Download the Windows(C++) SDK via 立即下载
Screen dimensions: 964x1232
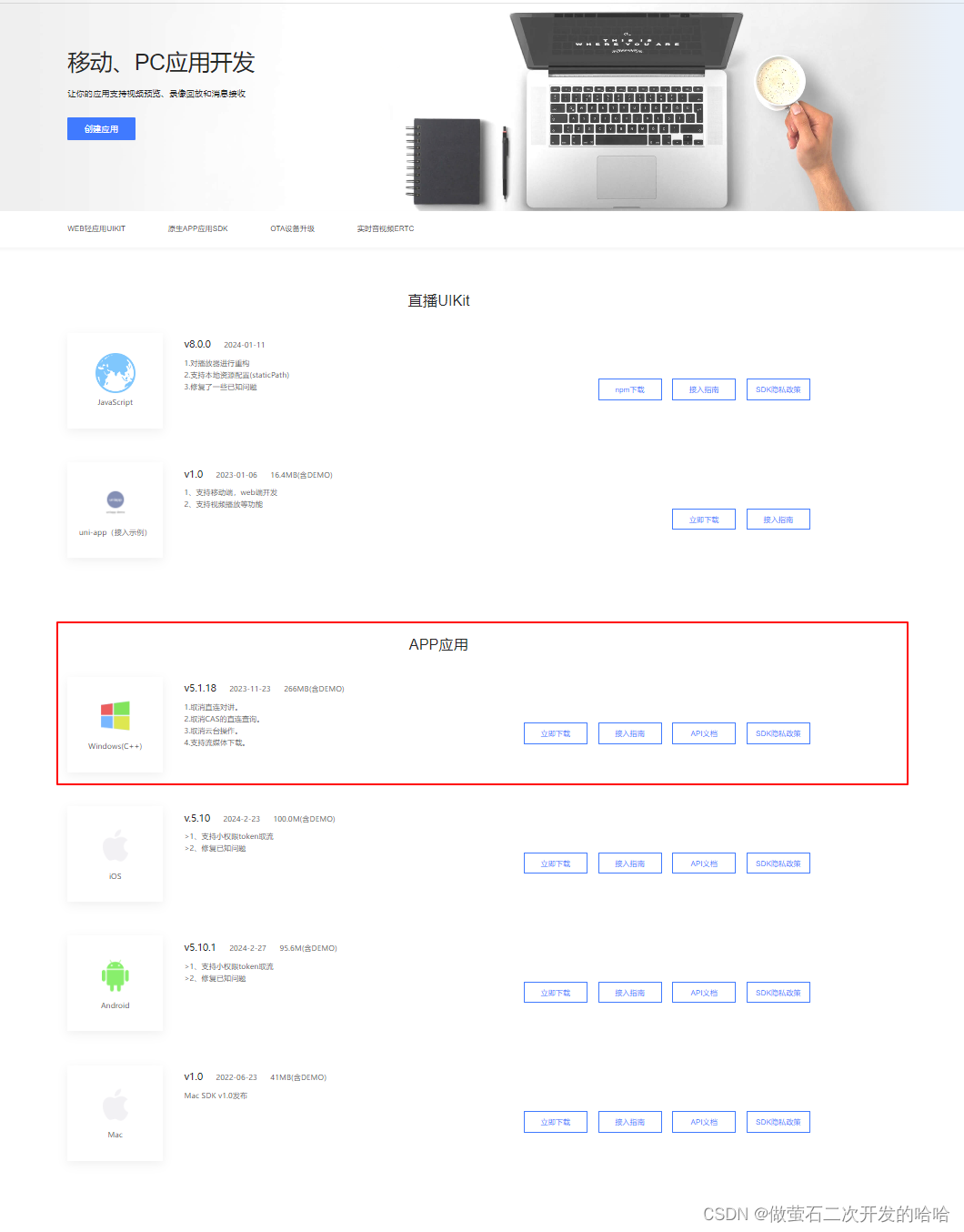556,733
